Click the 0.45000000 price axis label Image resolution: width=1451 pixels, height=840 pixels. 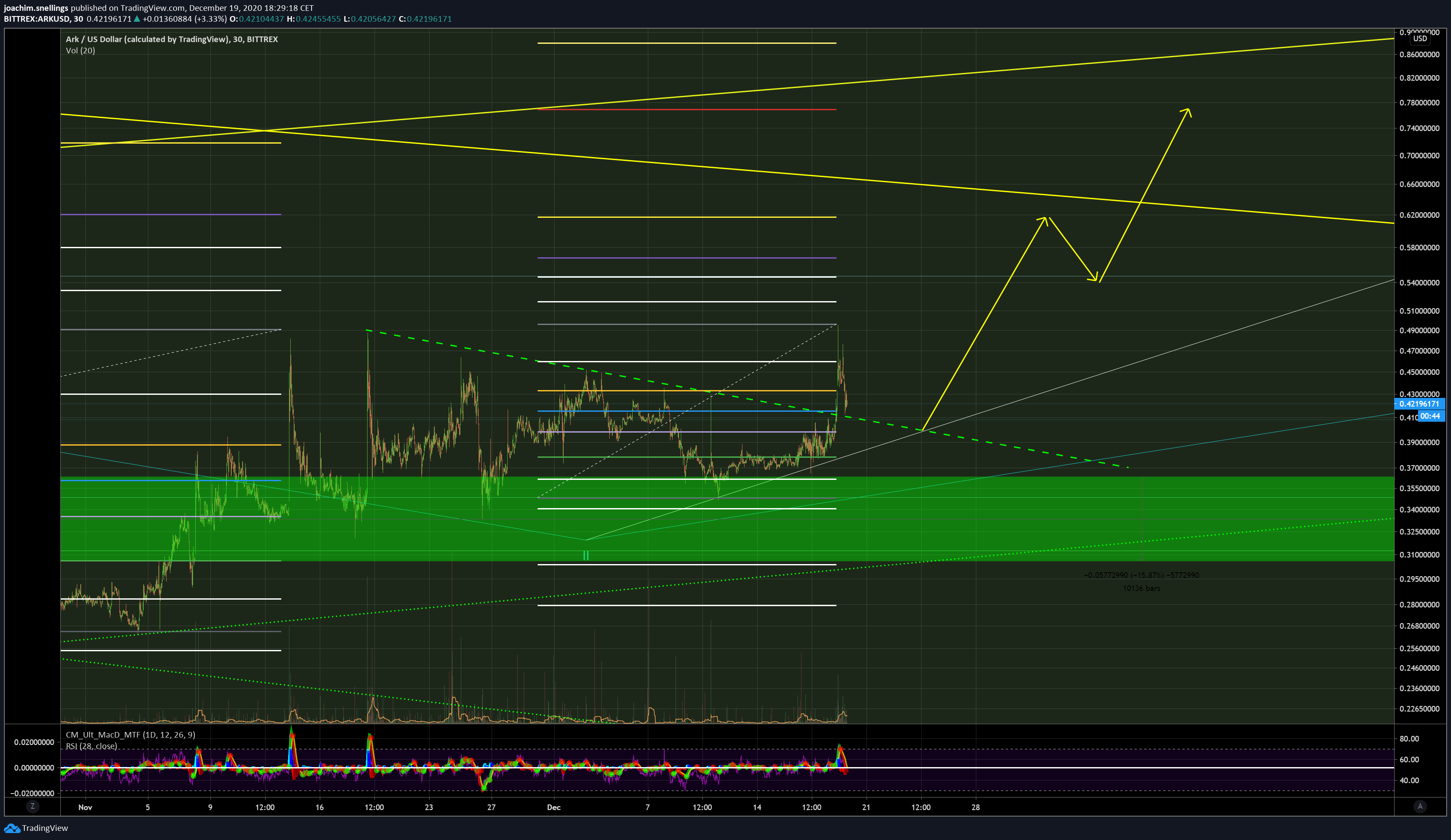pos(1419,372)
